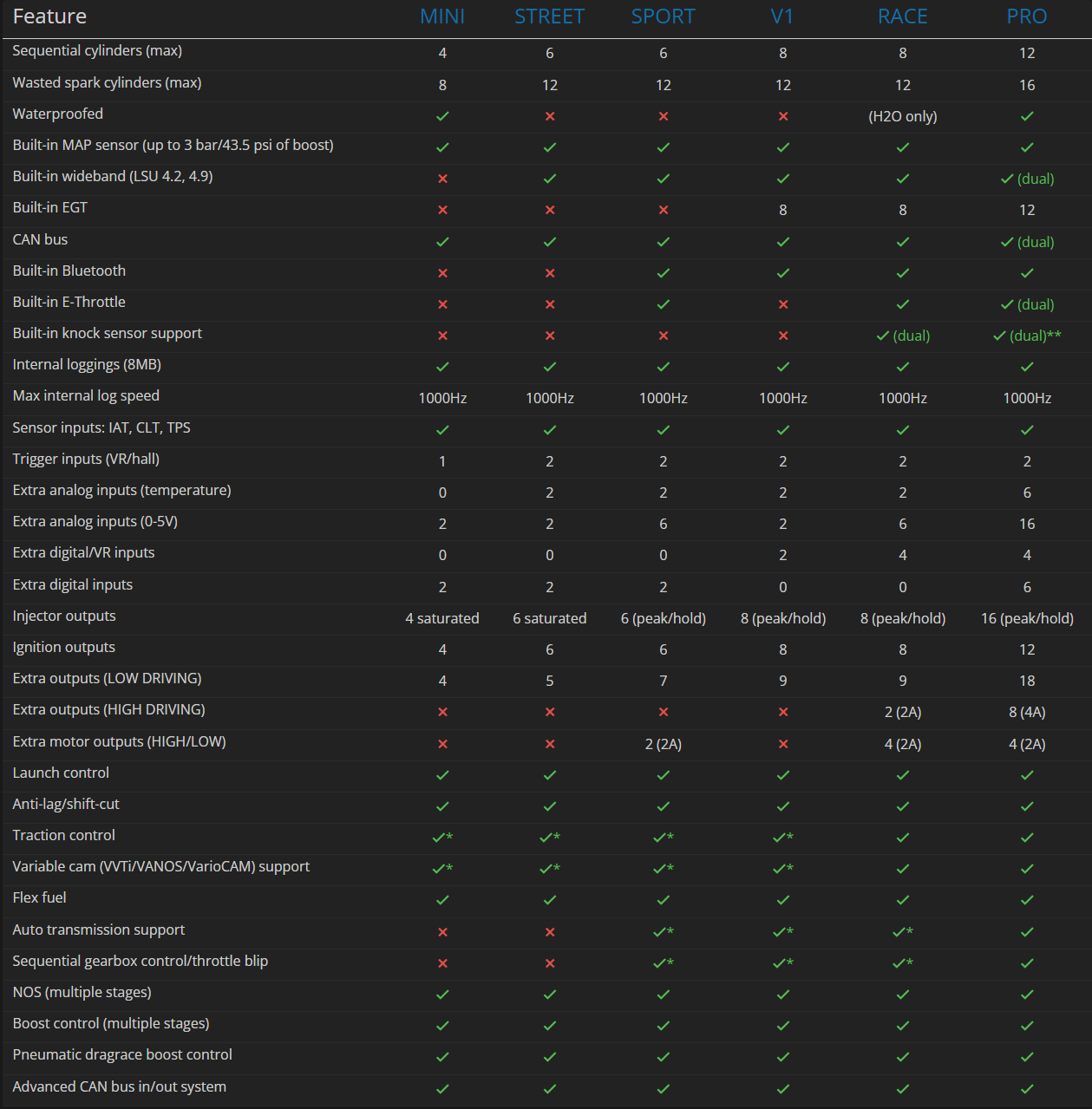Click SPORT's check mark for Built-in Bluetooth
The height and width of the screenshot is (1109, 1092).
[x=664, y=273]
